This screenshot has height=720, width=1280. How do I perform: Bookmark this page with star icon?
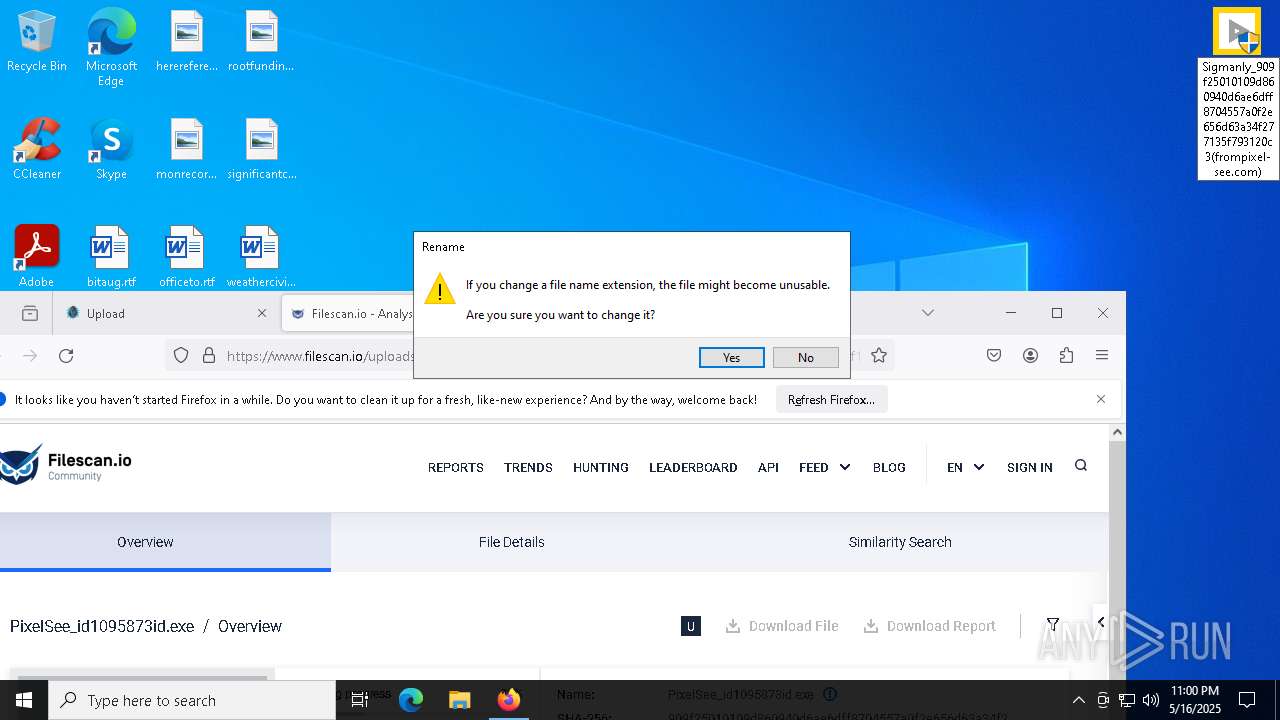pos(879,355)
